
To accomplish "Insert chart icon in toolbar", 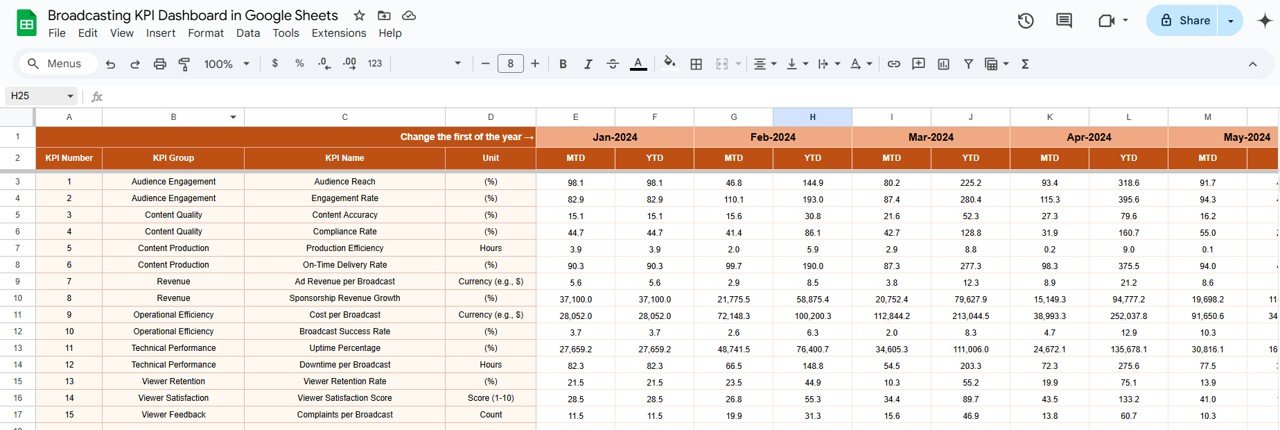I will (943, 64).
